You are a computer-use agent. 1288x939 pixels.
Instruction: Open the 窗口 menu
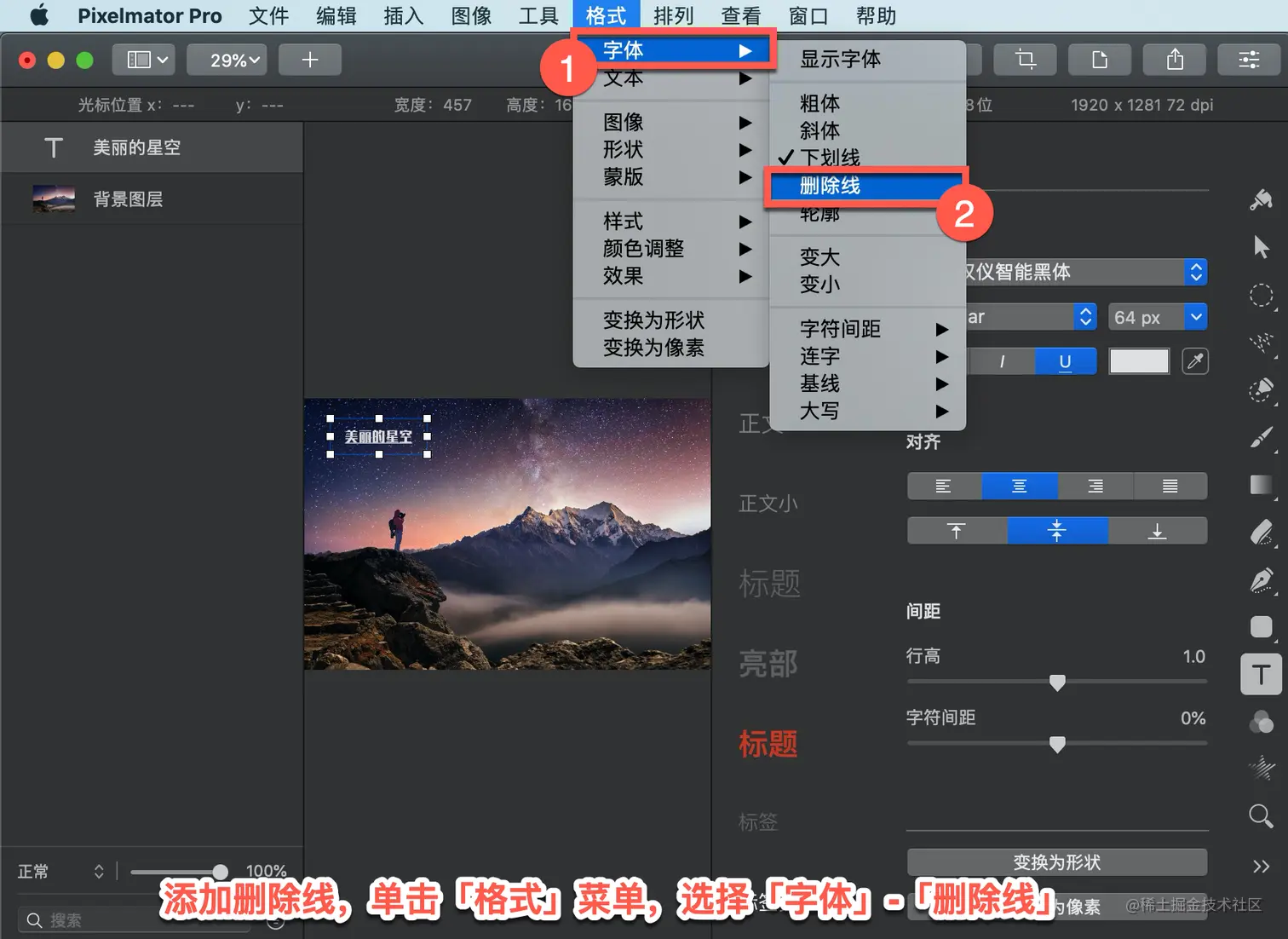pos(808,15)
